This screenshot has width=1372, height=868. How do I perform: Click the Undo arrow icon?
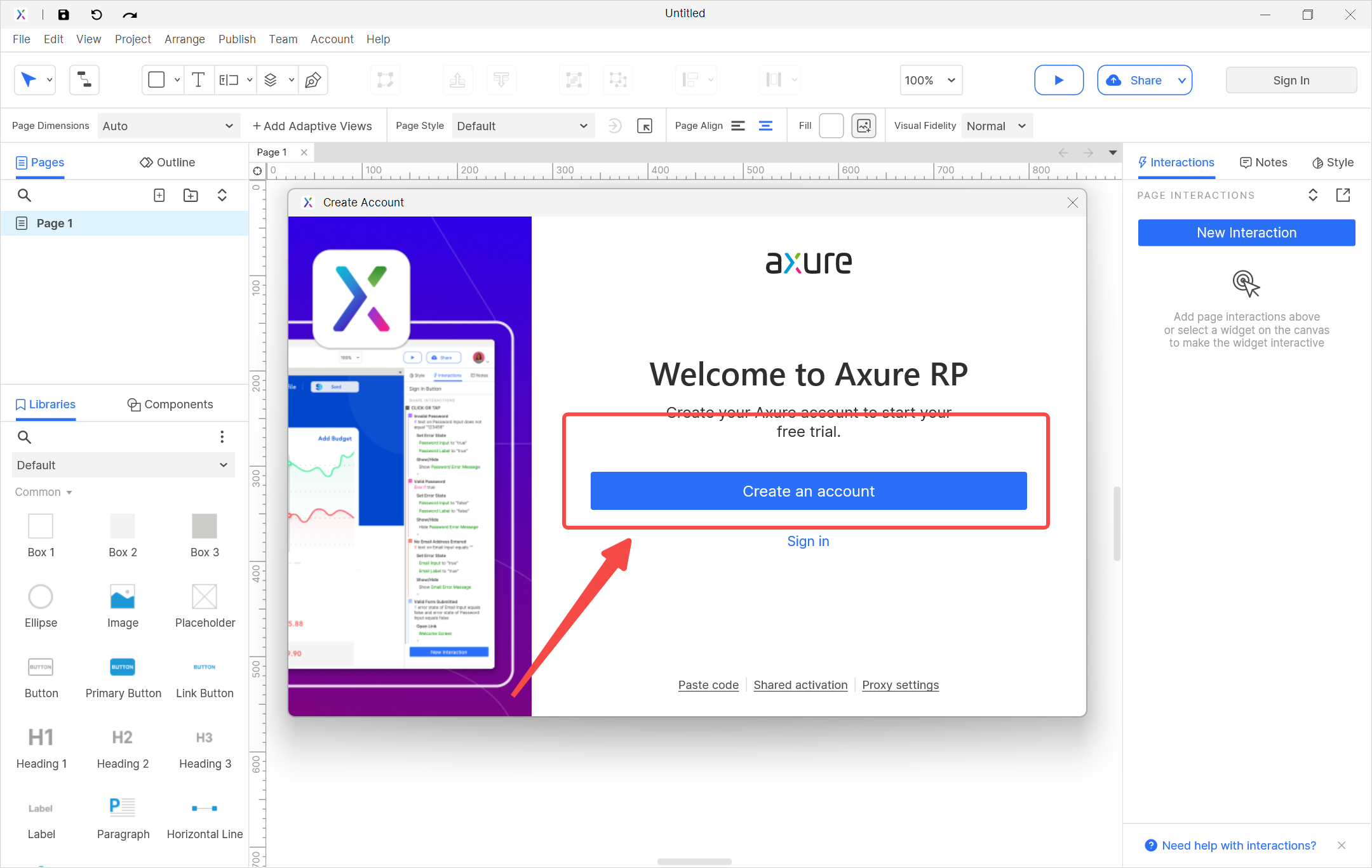[97, 15]
